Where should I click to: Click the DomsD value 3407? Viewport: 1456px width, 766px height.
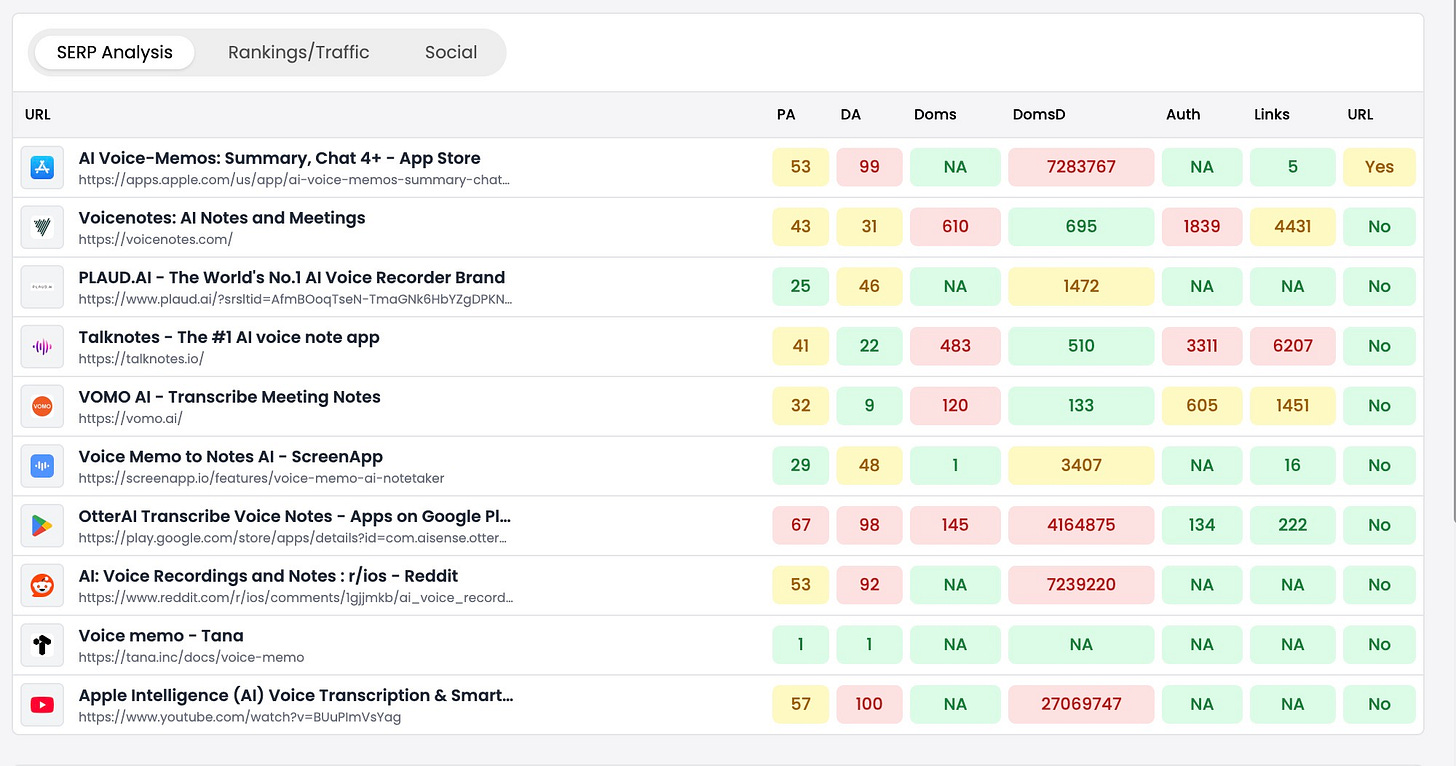pos(1081,465)
